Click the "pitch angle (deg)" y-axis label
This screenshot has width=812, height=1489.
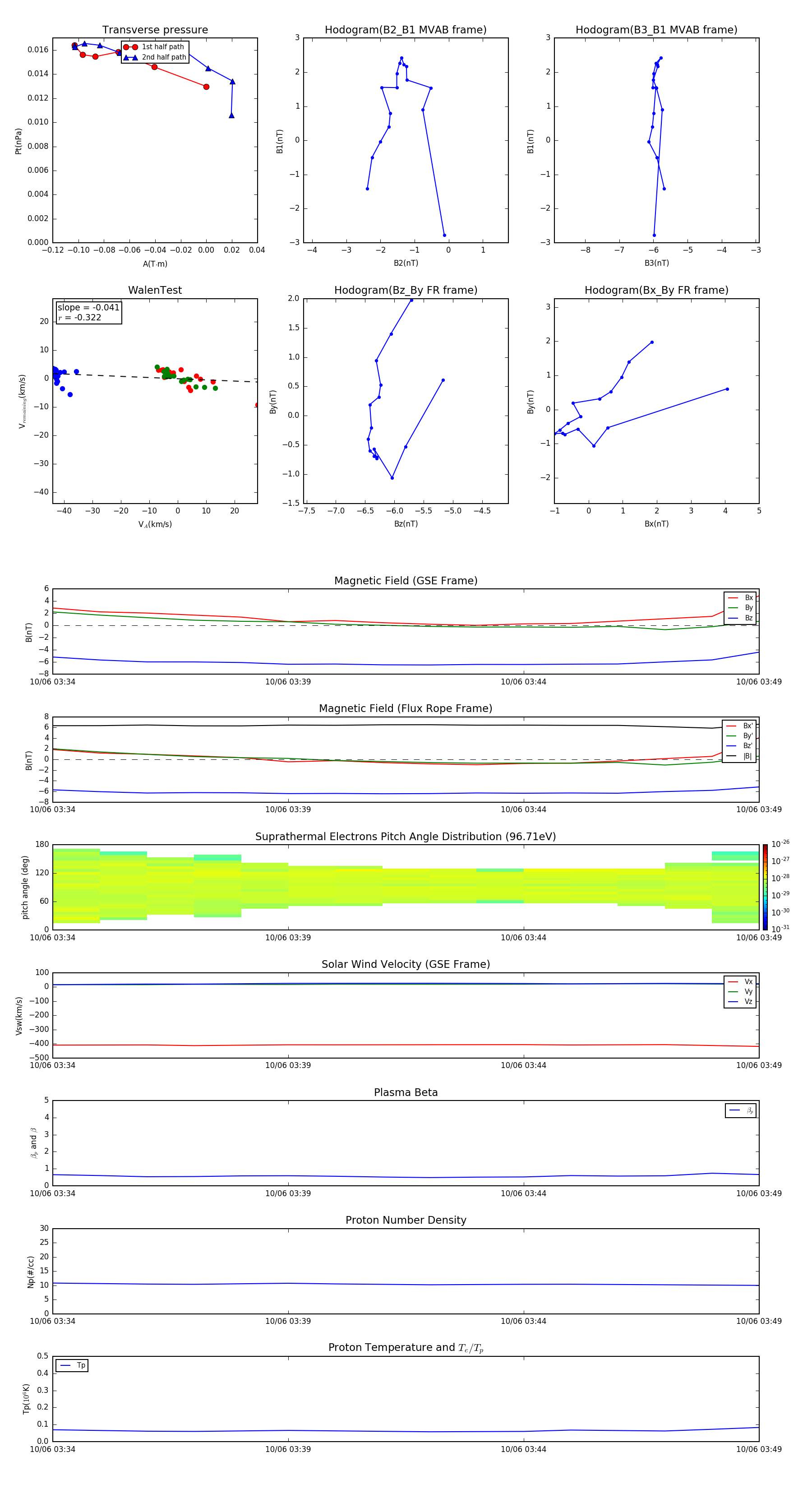coord(25,887)
